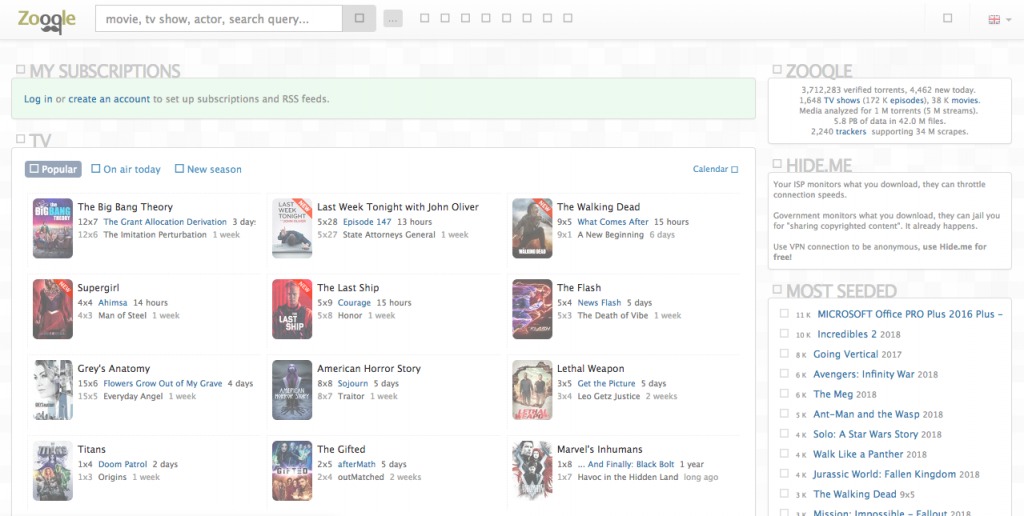Viewport: 1024px width, 516px height.
Task: Click the Supergirl poster thumbnail
Action: point(53,309)
